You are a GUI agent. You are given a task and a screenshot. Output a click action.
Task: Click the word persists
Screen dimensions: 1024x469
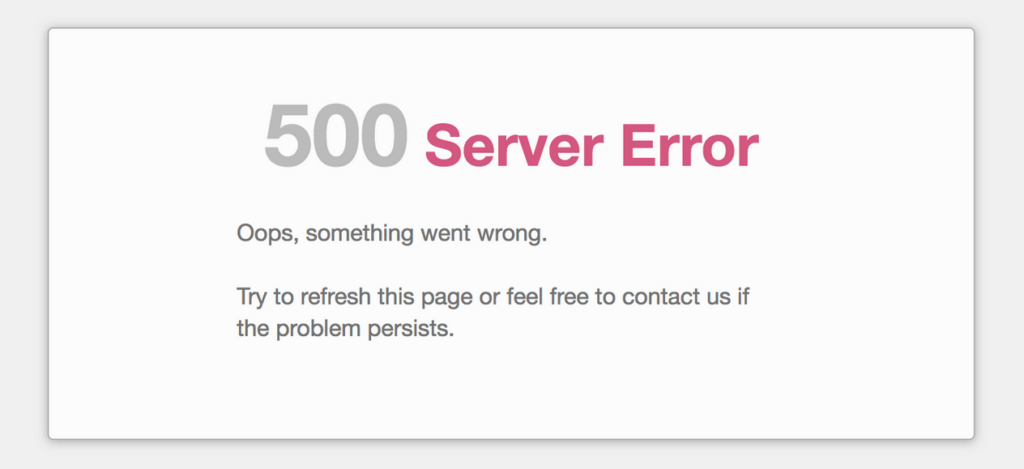pos(411,329)
